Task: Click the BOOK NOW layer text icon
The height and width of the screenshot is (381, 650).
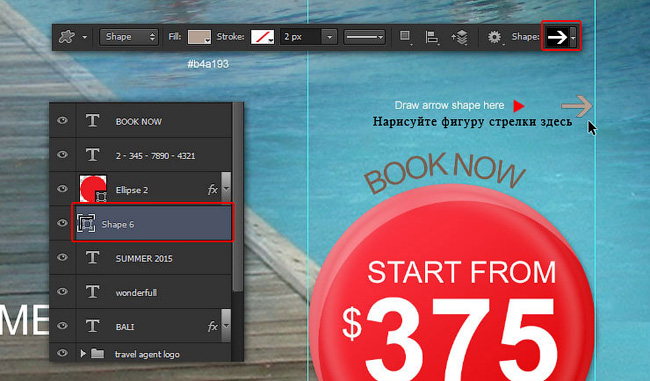Action: coord(92,121)
